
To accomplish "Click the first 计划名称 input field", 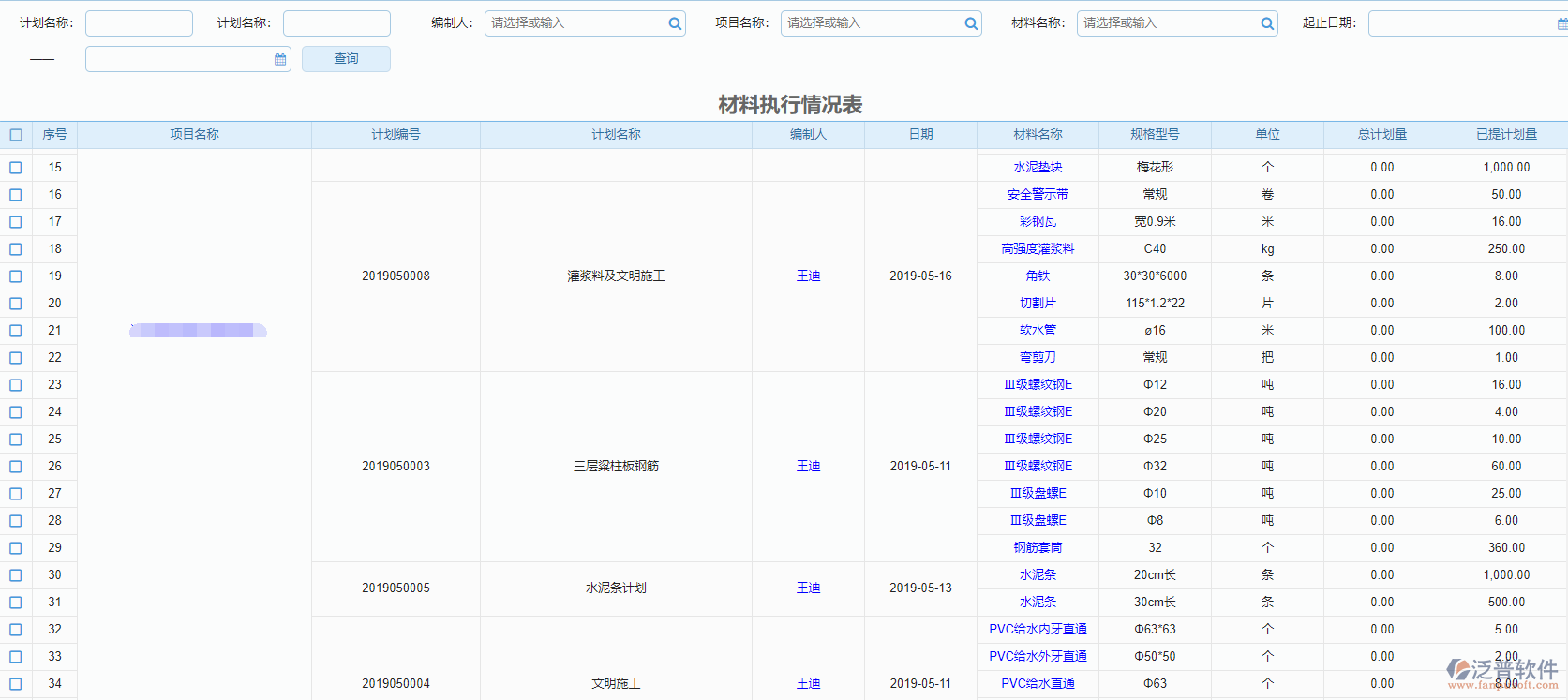I will pyautogui.click(x=139, y=23).
